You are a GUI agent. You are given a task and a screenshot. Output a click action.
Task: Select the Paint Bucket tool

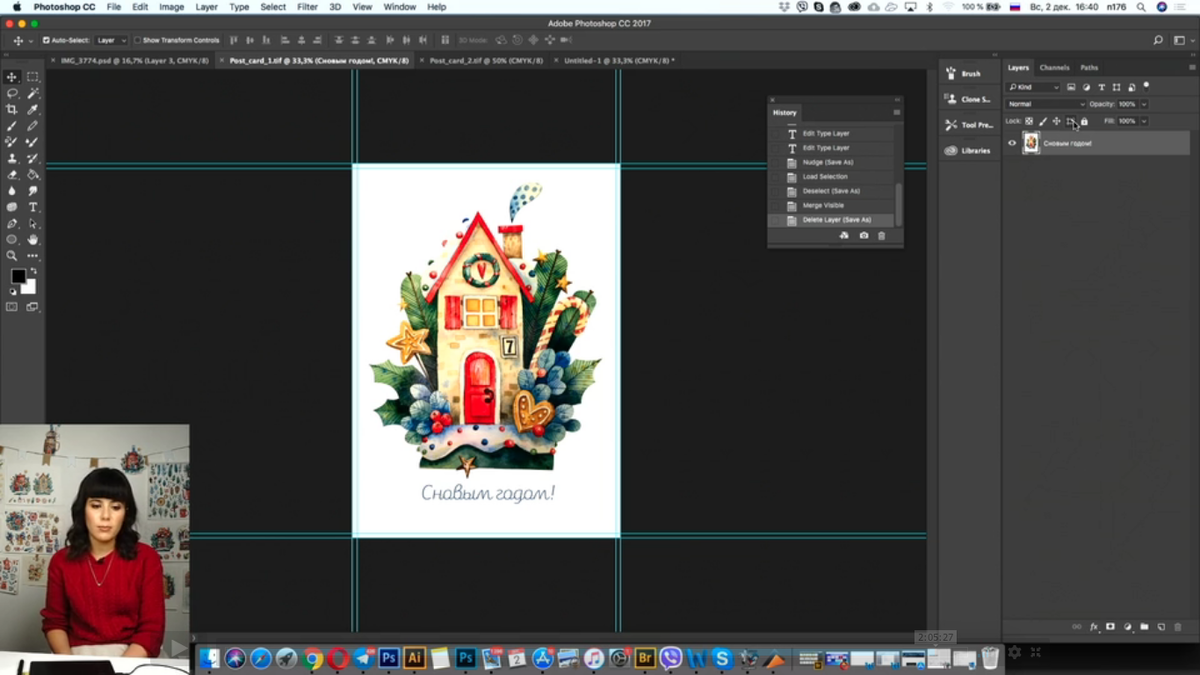click(x=33, y=174)
